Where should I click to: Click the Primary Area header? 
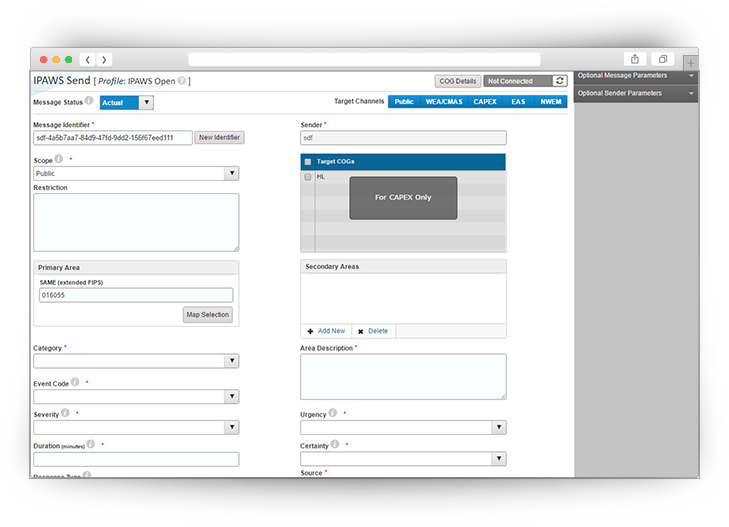(x=136, y=268)
